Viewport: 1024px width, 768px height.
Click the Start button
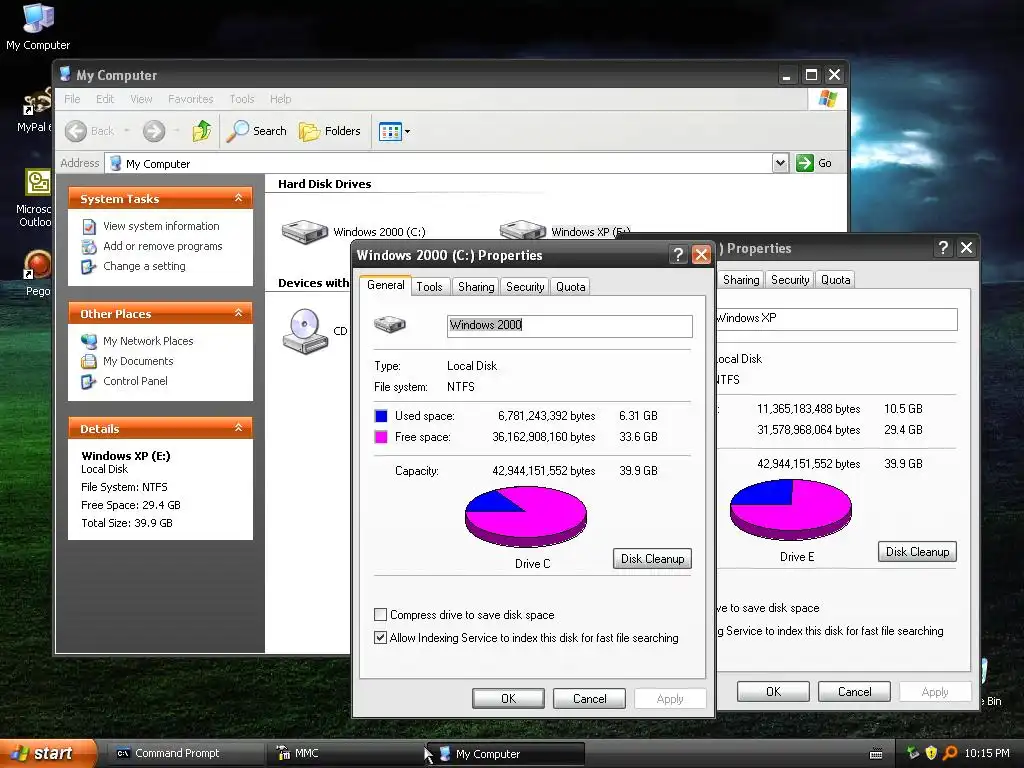47,753
